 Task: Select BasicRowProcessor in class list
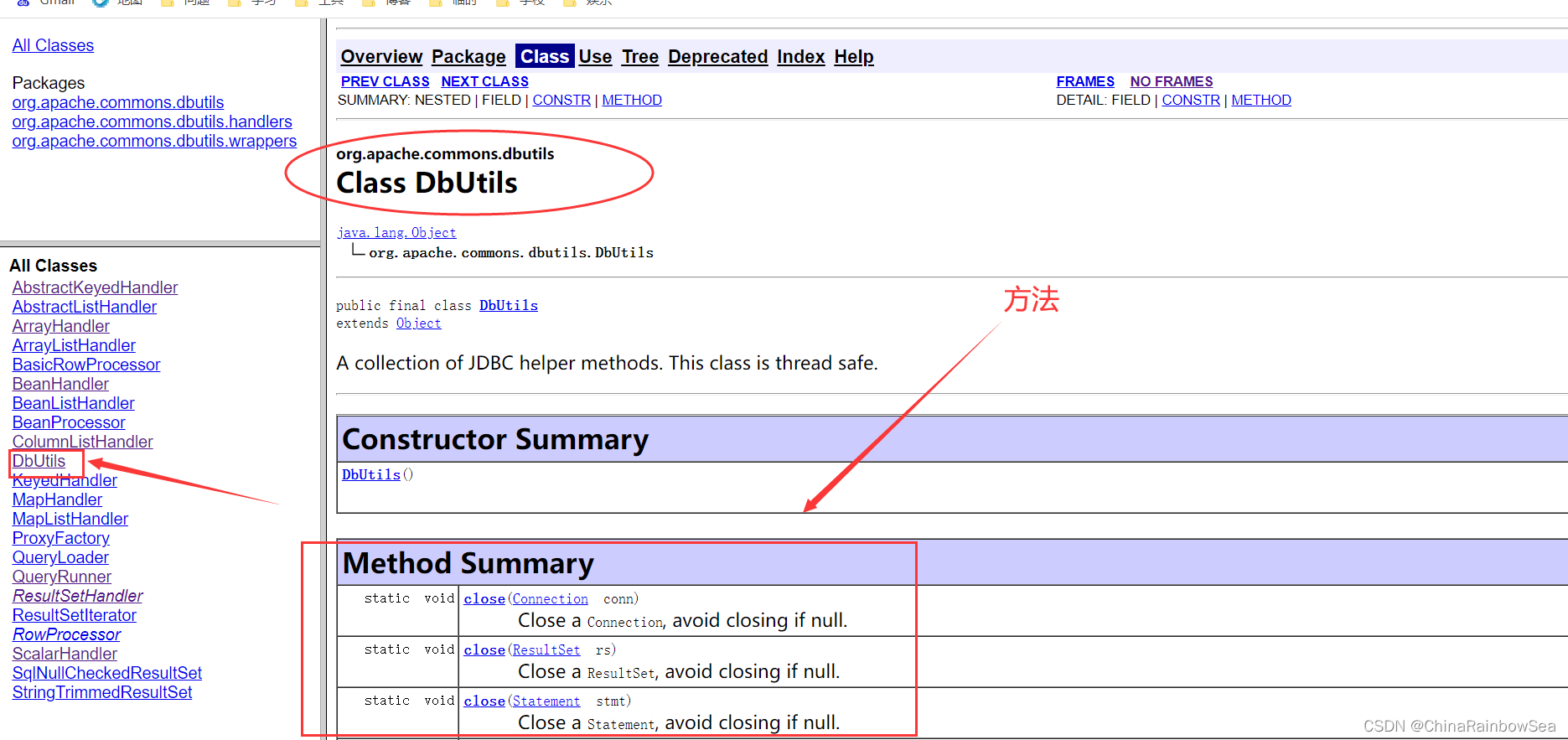click(x=86, y=365)
